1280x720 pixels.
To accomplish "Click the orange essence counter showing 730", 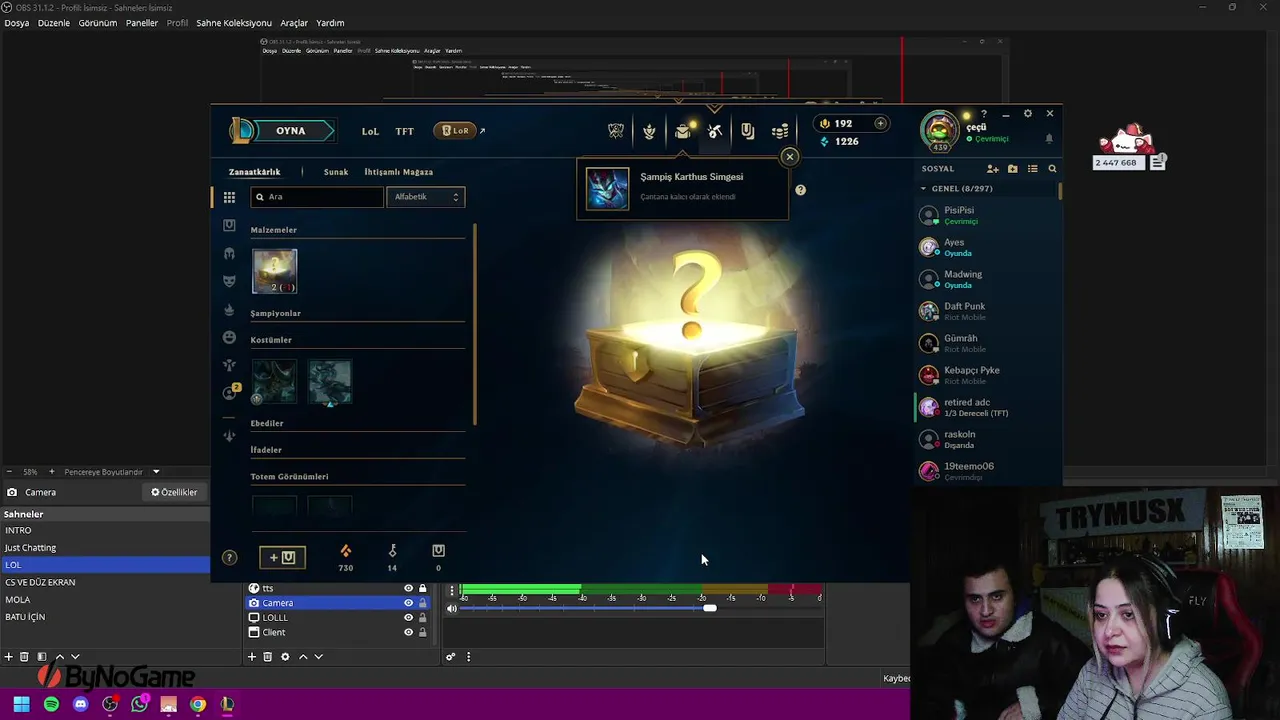I will click(345, 558).
